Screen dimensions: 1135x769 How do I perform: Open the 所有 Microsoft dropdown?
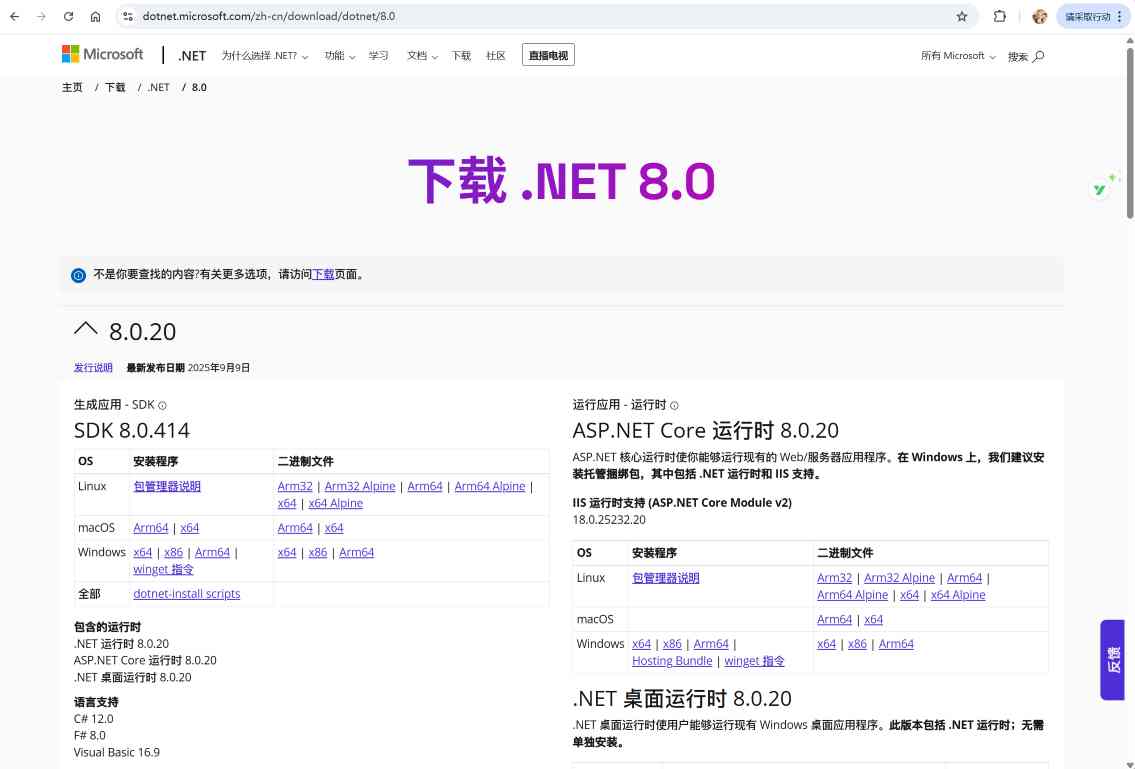957,56
